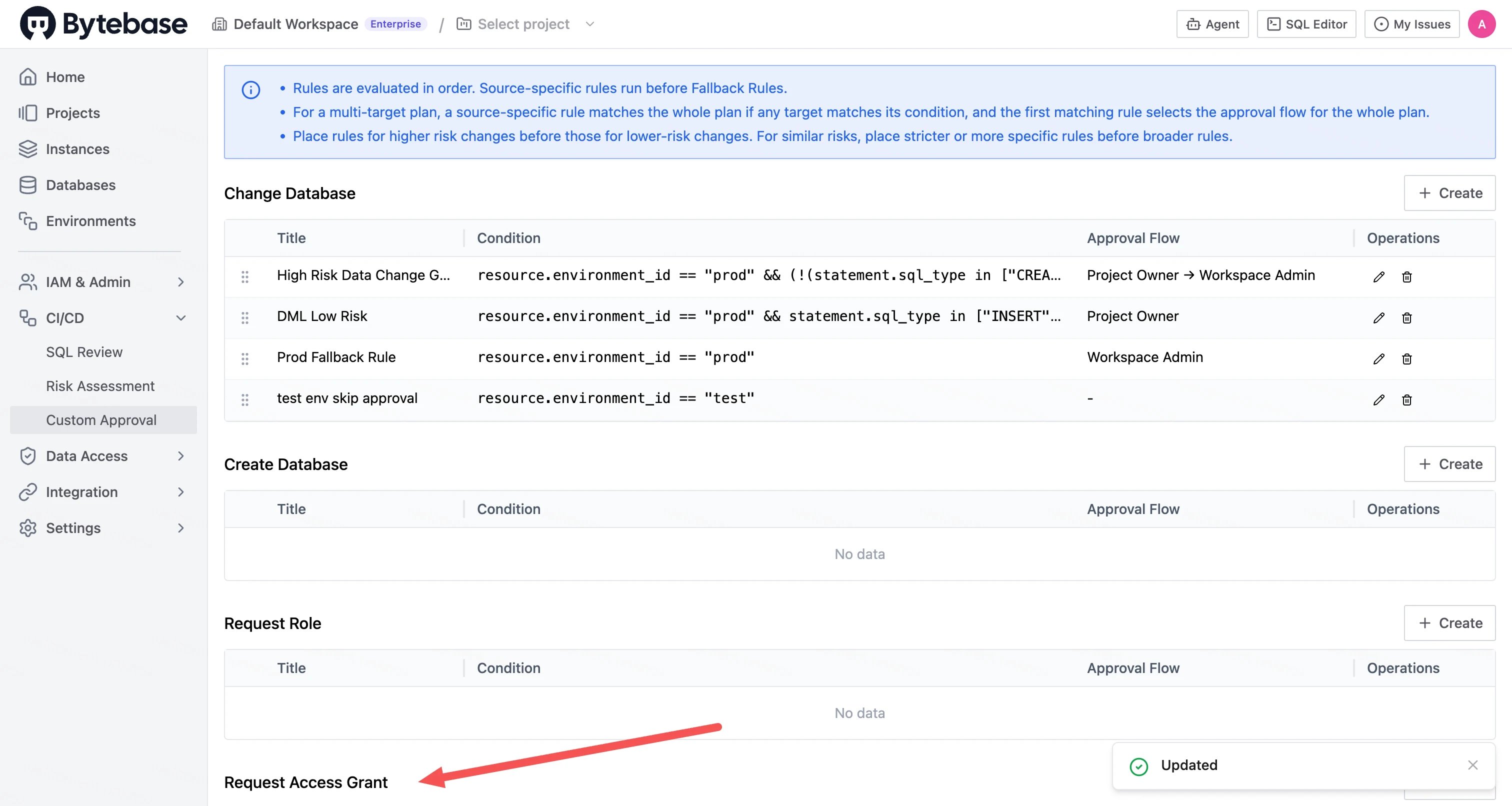Open the SQL Editor
The height and width of the screenshot is (806, 1512).
coord(1306,24)
